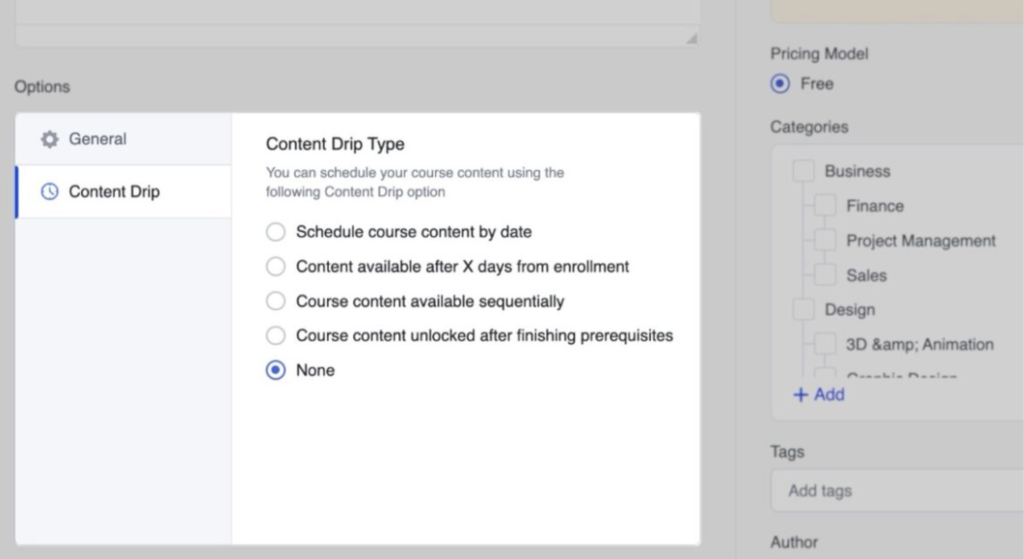Select the Free pricing model radio
The width and height of the screenshot is (1024, 559).
click(x=780, y=84)
